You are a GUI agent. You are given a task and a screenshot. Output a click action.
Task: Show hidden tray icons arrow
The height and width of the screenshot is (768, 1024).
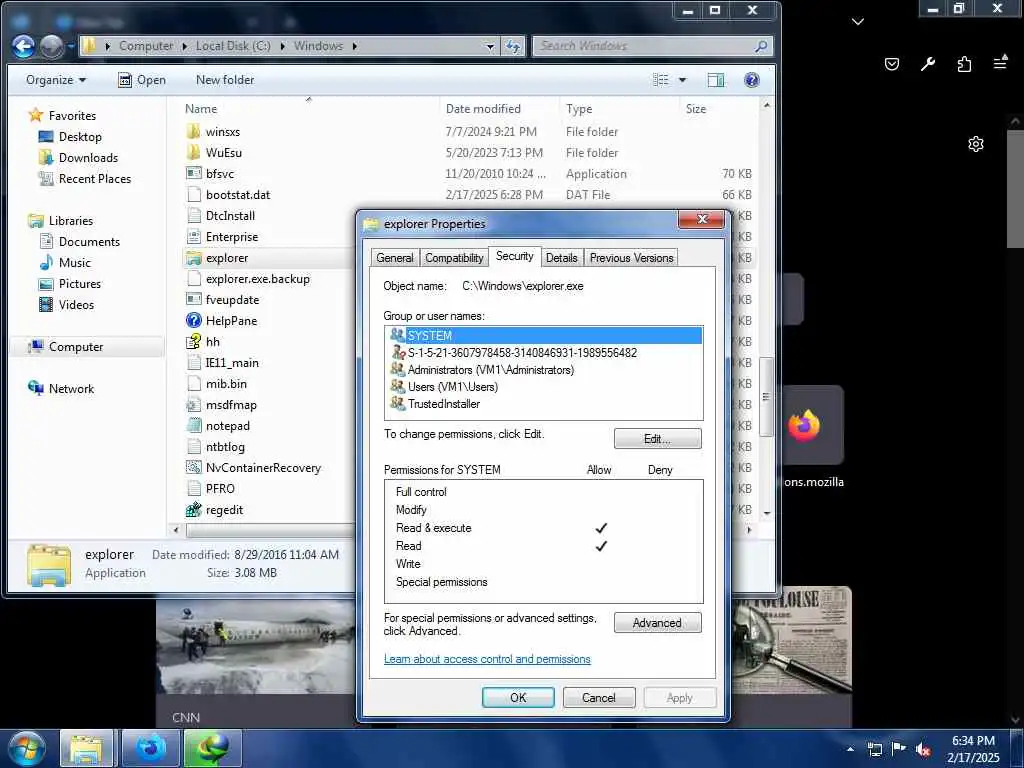coord(850,749)
